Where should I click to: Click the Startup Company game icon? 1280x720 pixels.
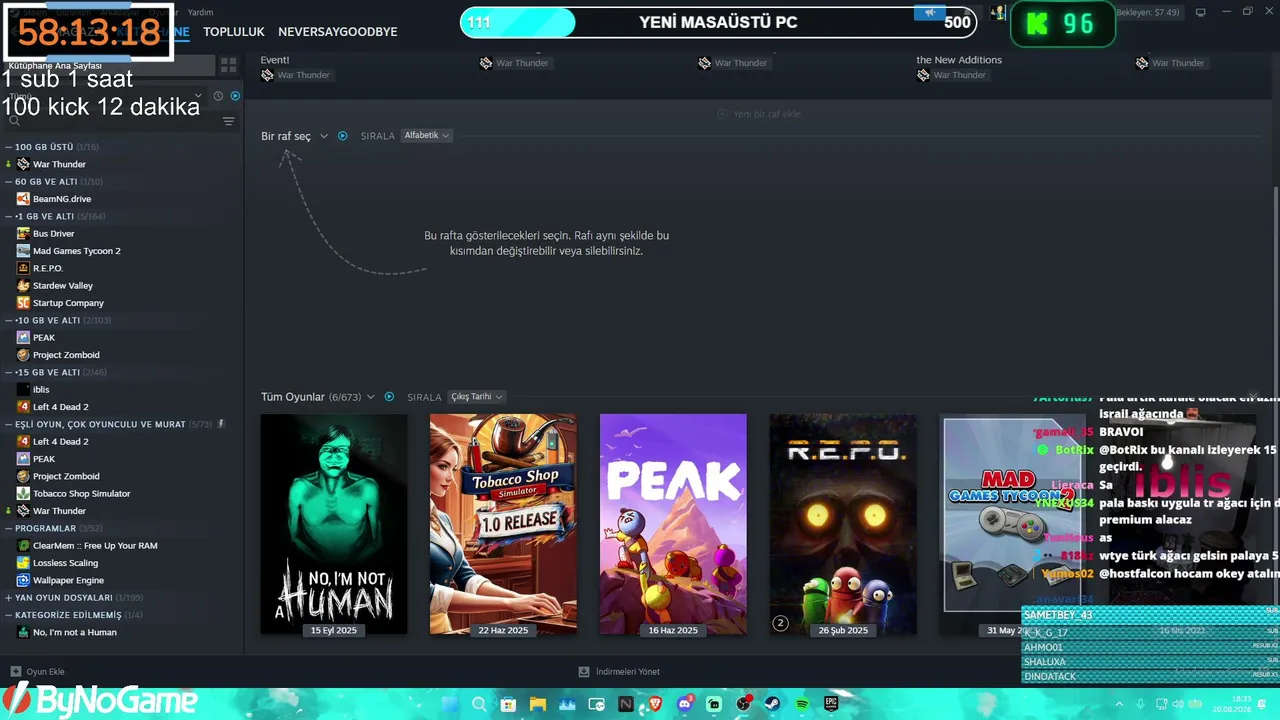(23, 303)
